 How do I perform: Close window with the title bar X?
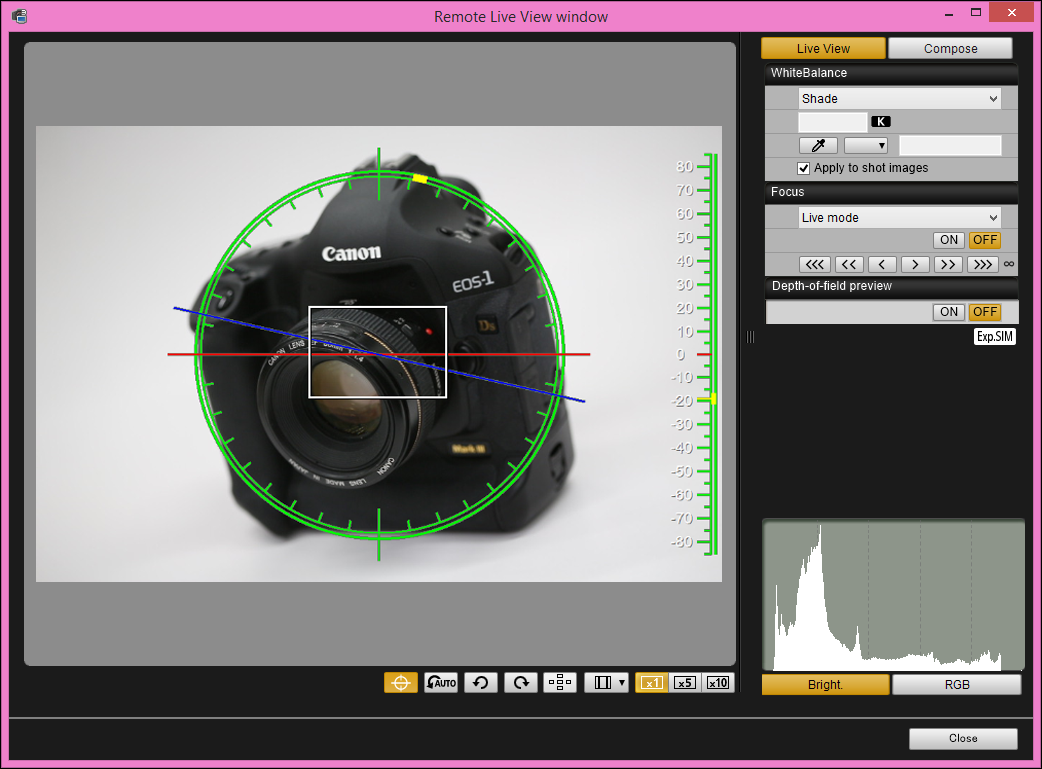[x=1011, y=13]
